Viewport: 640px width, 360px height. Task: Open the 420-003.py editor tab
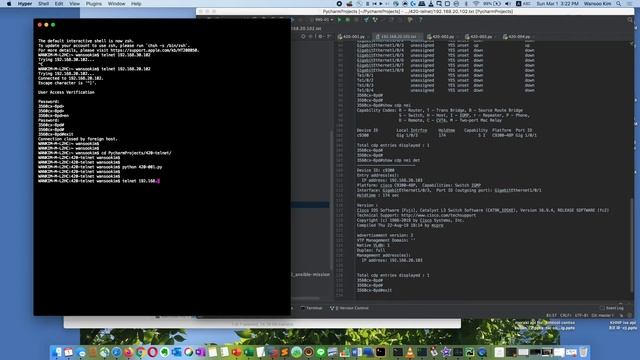[479, 37]
